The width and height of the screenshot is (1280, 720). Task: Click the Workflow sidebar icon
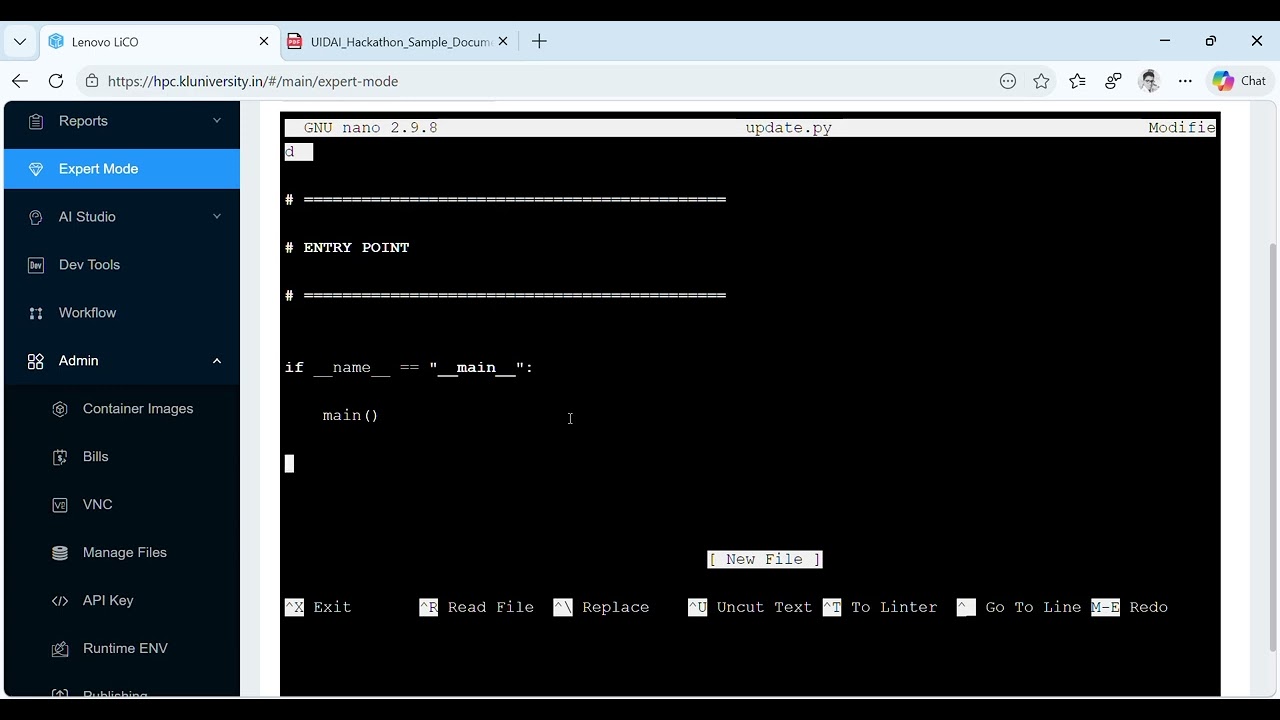36,313
